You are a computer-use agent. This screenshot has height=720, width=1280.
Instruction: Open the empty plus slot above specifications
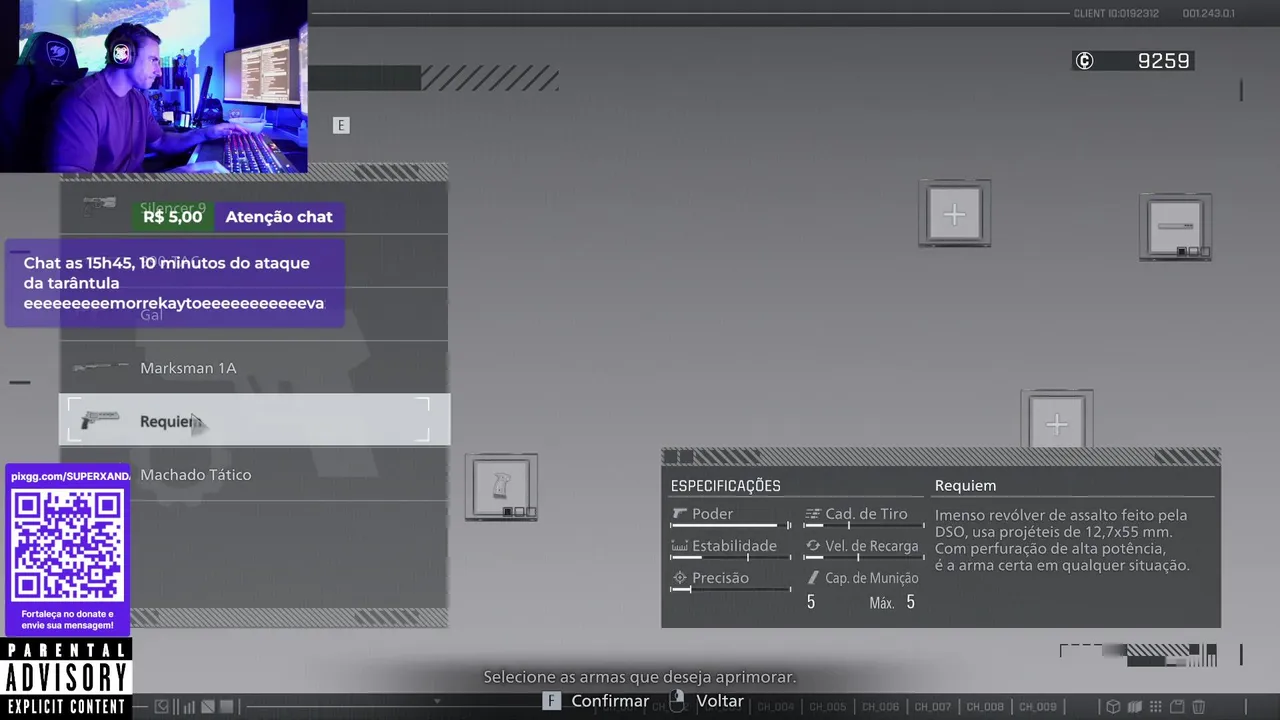coord(1057,421)
